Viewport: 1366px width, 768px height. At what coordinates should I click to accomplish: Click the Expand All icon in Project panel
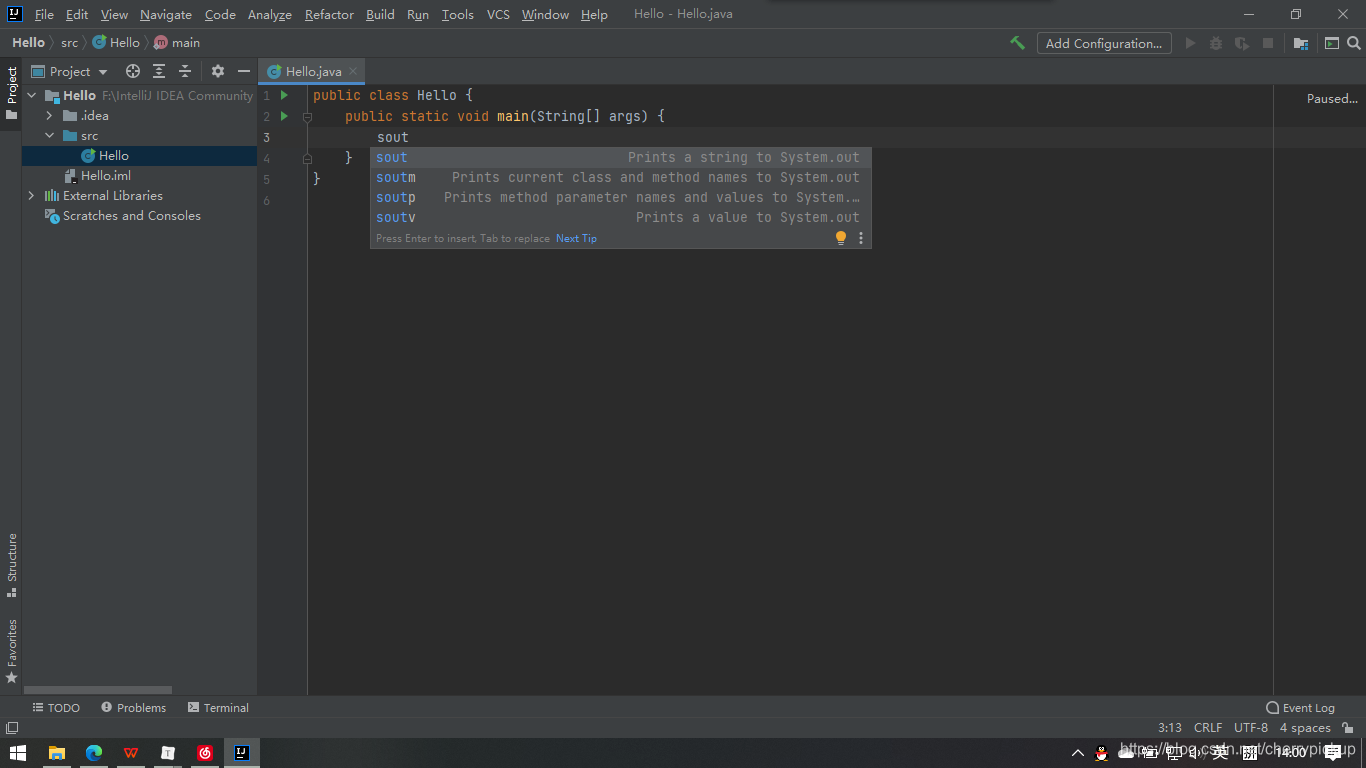click(159, 71)
